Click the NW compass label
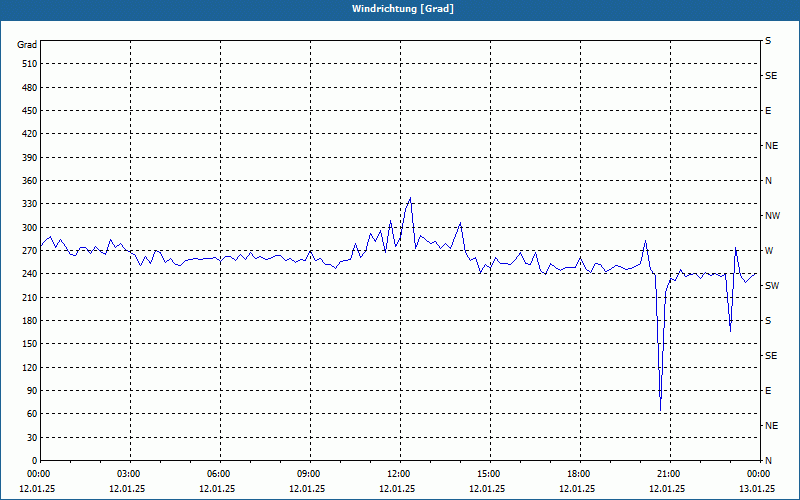This screenshot has height=500, width=800. [772, 216]
